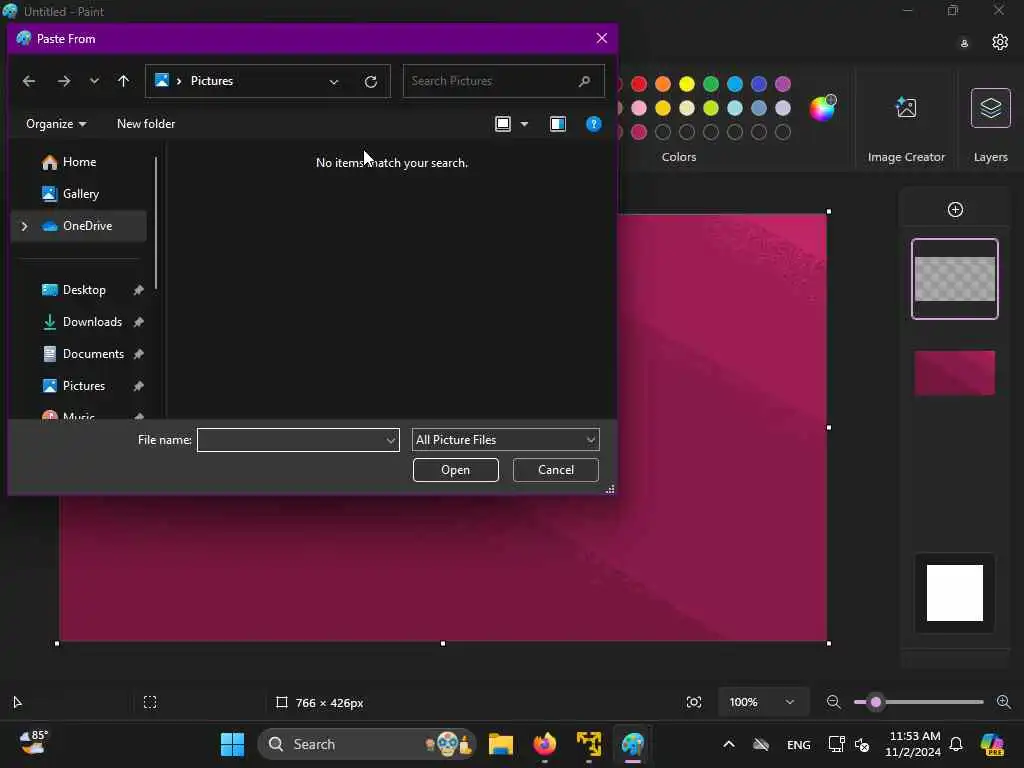Viewport: 1024px width, 768px height.
Task: Open the view options dropdown arrow
Action: (x=524, y=123)
